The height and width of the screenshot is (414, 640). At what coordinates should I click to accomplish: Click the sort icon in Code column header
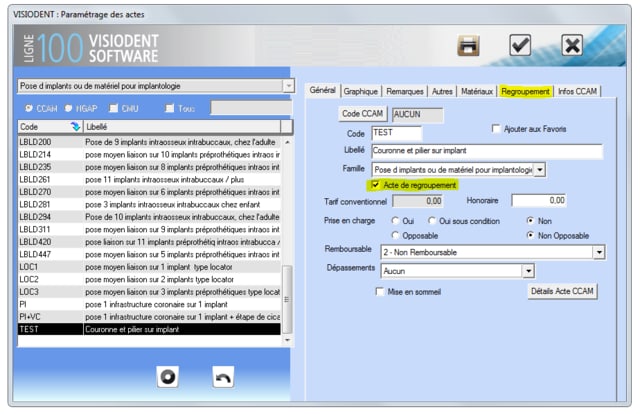tap(75, 128)
